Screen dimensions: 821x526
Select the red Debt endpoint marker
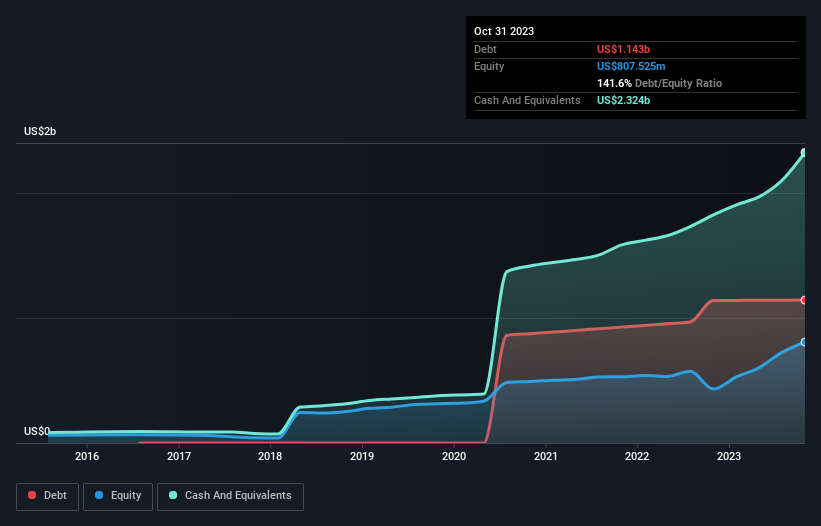click(804, 300)
